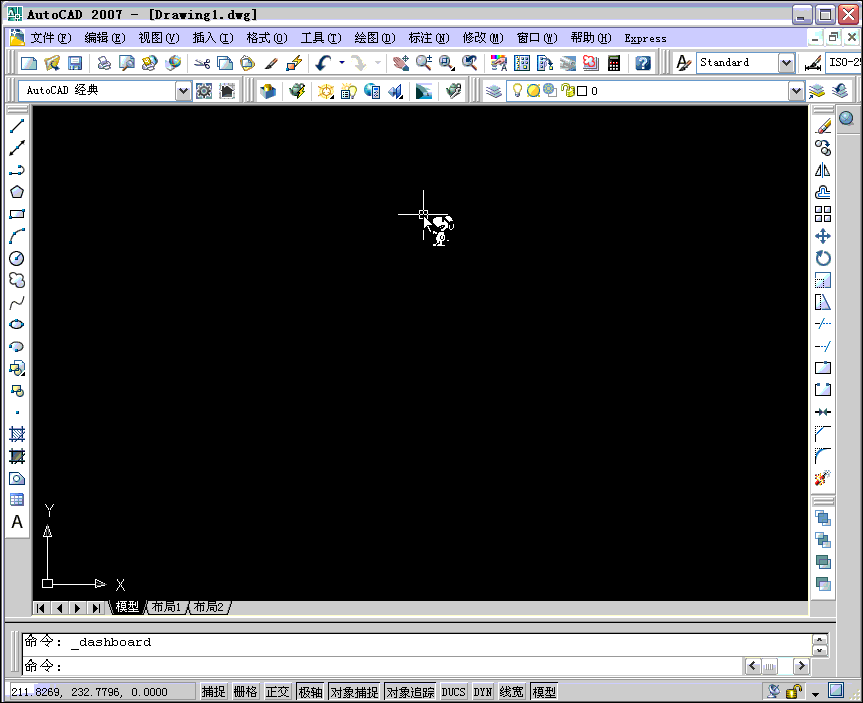Select the Polygon drawing tool
The image size is (863, 703).
17,191
